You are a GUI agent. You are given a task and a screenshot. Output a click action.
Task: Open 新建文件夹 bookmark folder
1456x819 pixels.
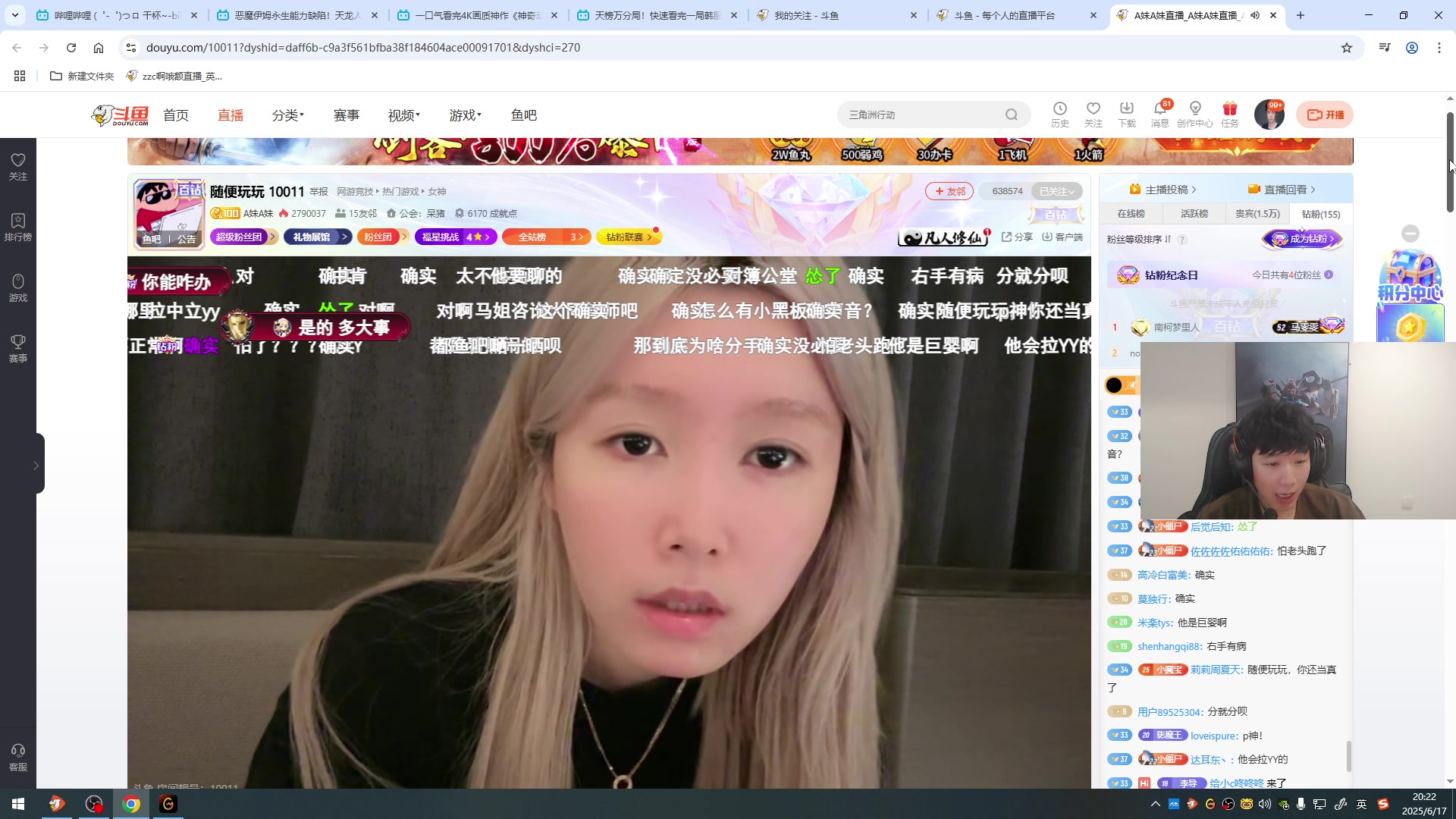point(82,76)
